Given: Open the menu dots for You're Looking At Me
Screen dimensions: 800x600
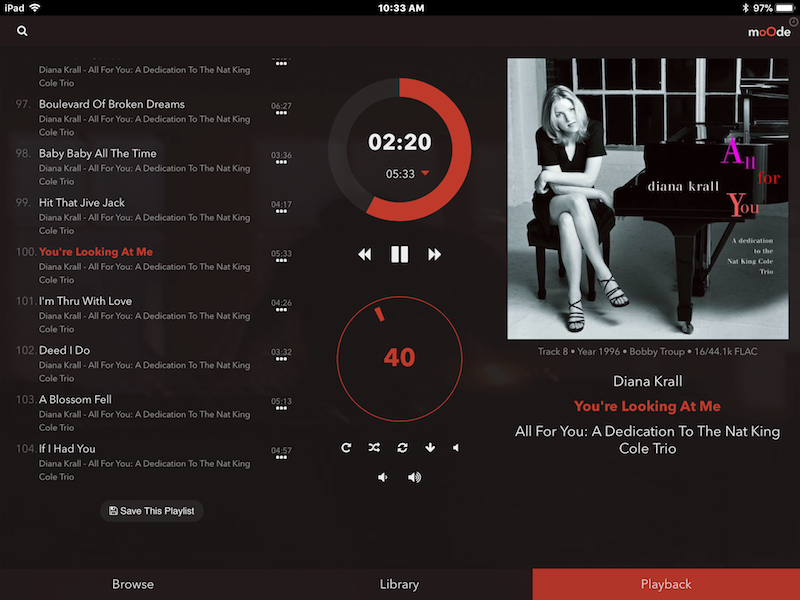Looking at the screenshot, I should pos(281,261).
